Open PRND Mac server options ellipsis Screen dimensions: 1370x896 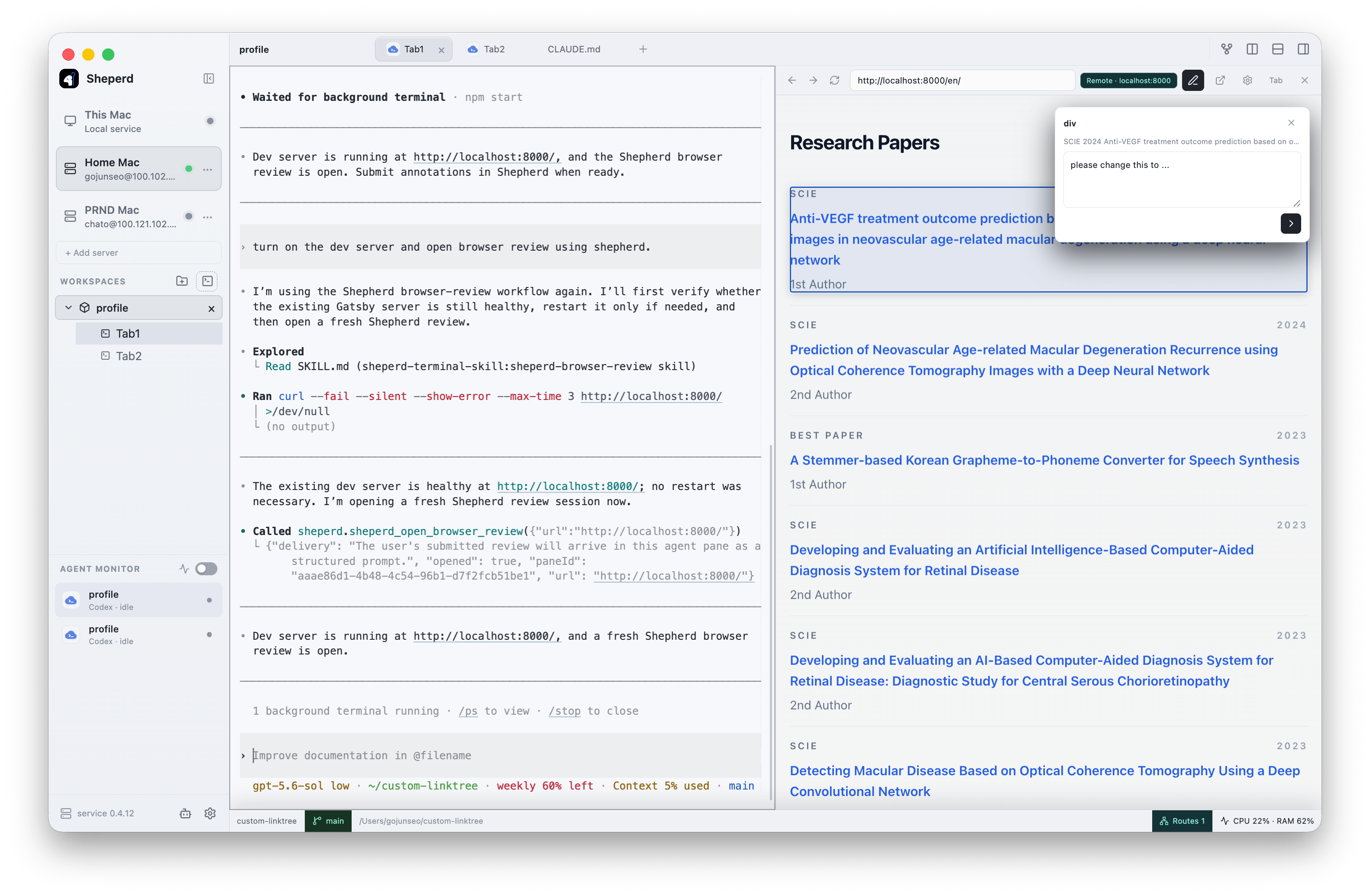coord(208,217)
